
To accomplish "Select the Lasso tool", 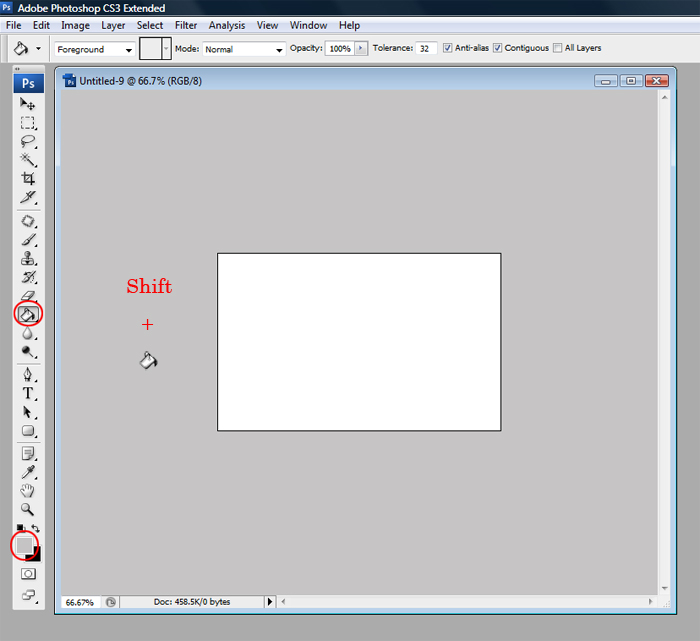I will coord(28,142).
